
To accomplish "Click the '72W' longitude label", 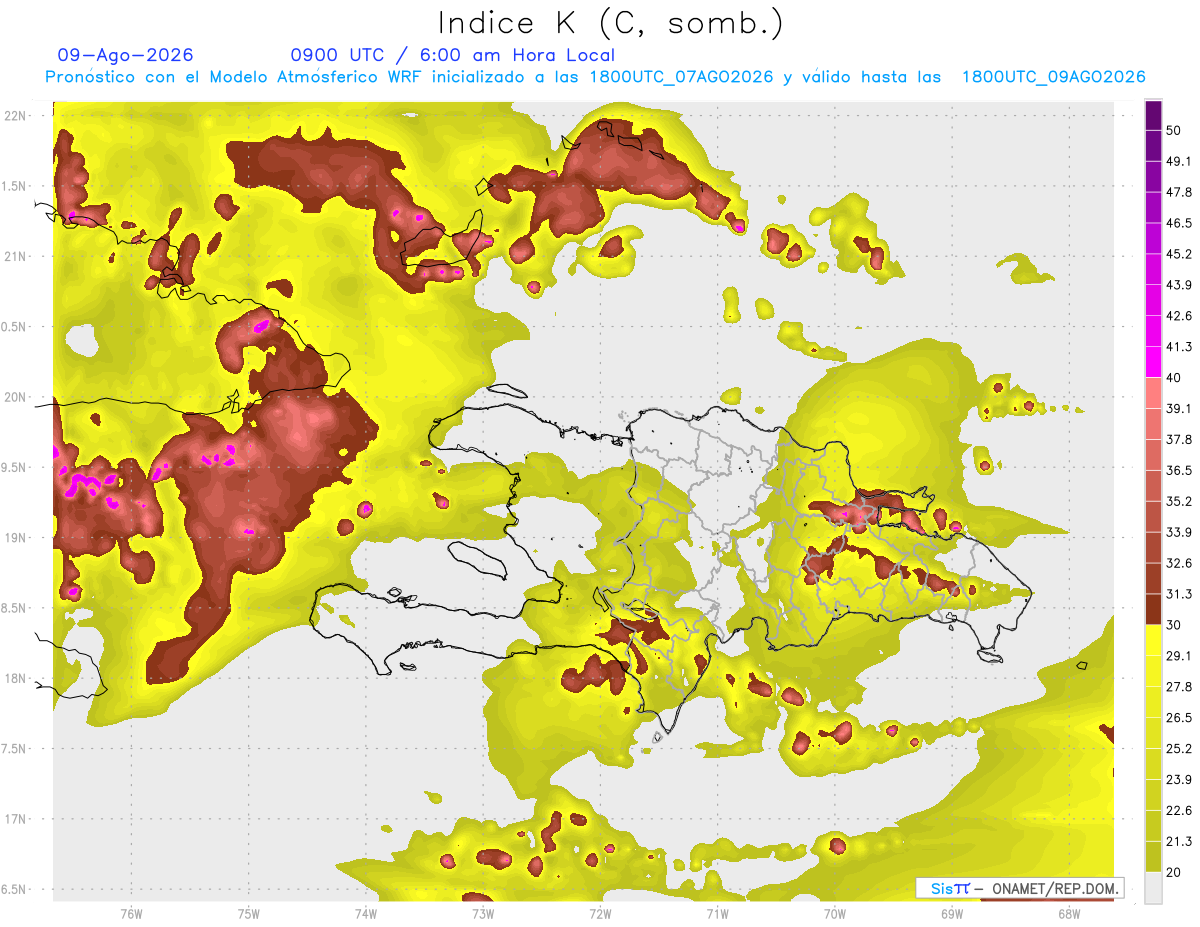I will pos(600,914).
